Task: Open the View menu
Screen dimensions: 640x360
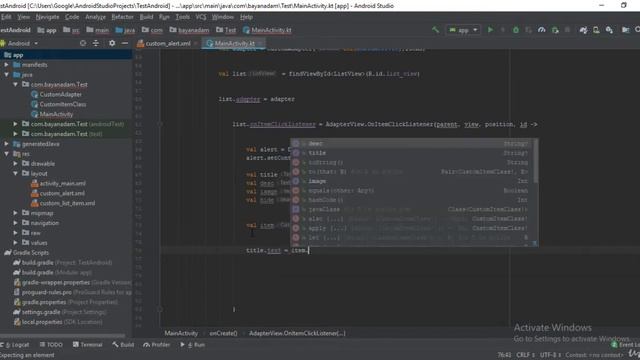Action: pyautogui.click(x=23, y=17)
